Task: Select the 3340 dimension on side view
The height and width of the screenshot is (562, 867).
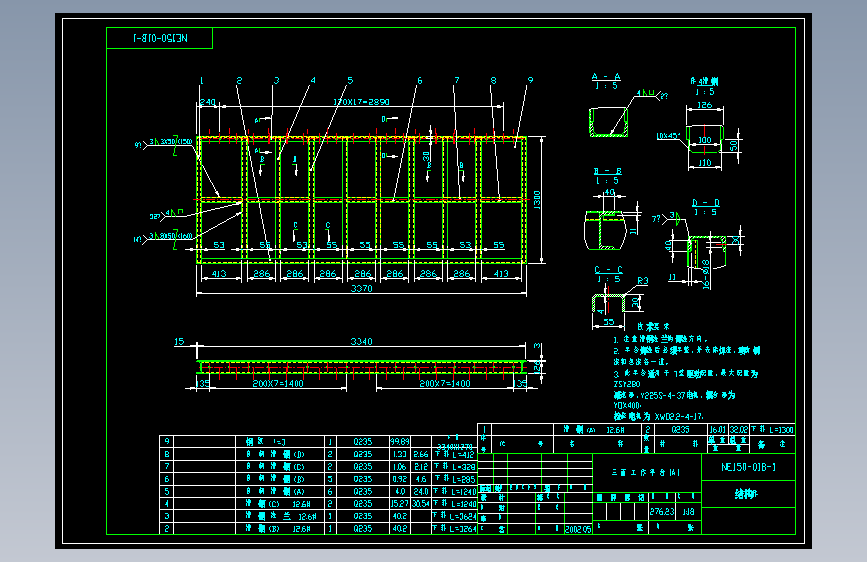Action: 361,341
